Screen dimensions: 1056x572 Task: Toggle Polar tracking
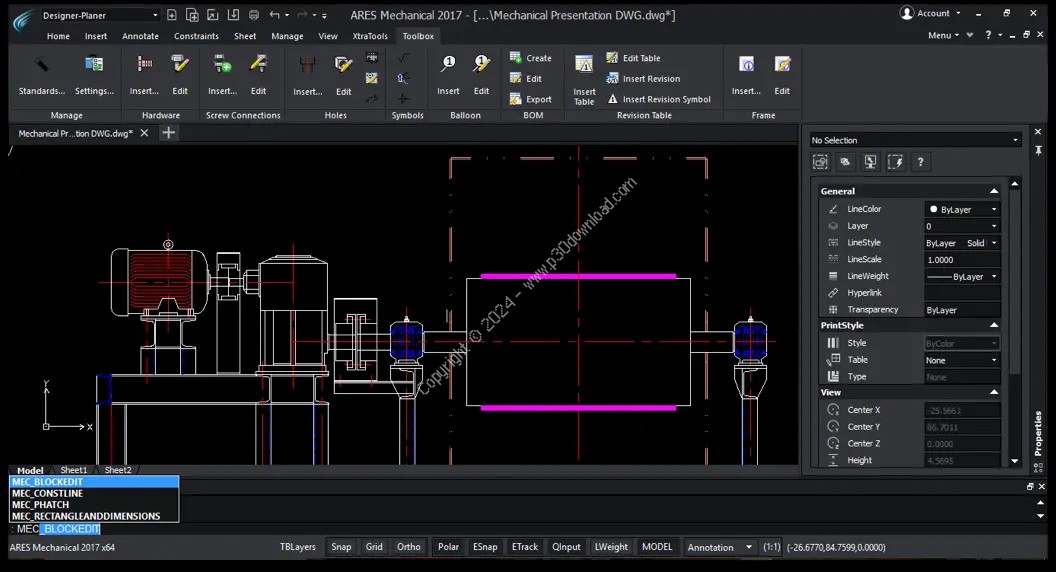[x=449, y=547]
